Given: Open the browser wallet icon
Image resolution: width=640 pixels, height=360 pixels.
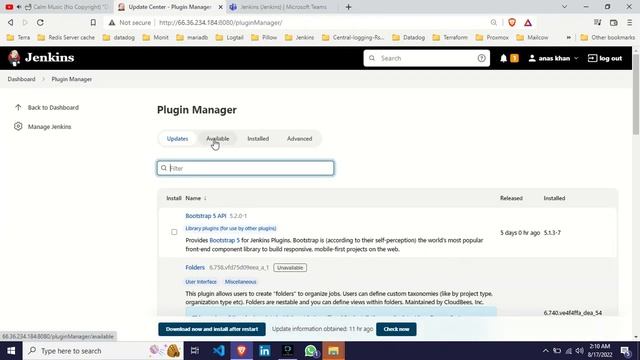Looking at the screenshot, I should [x=613, y=22].
